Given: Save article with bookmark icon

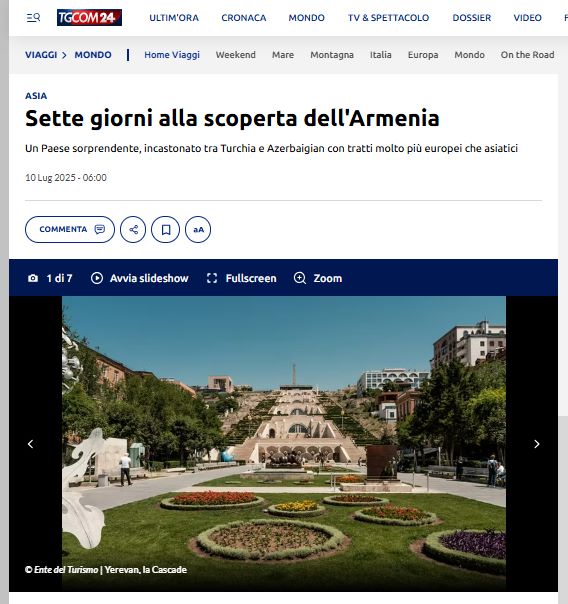Looking at the screenshot, I should [166, 230].
